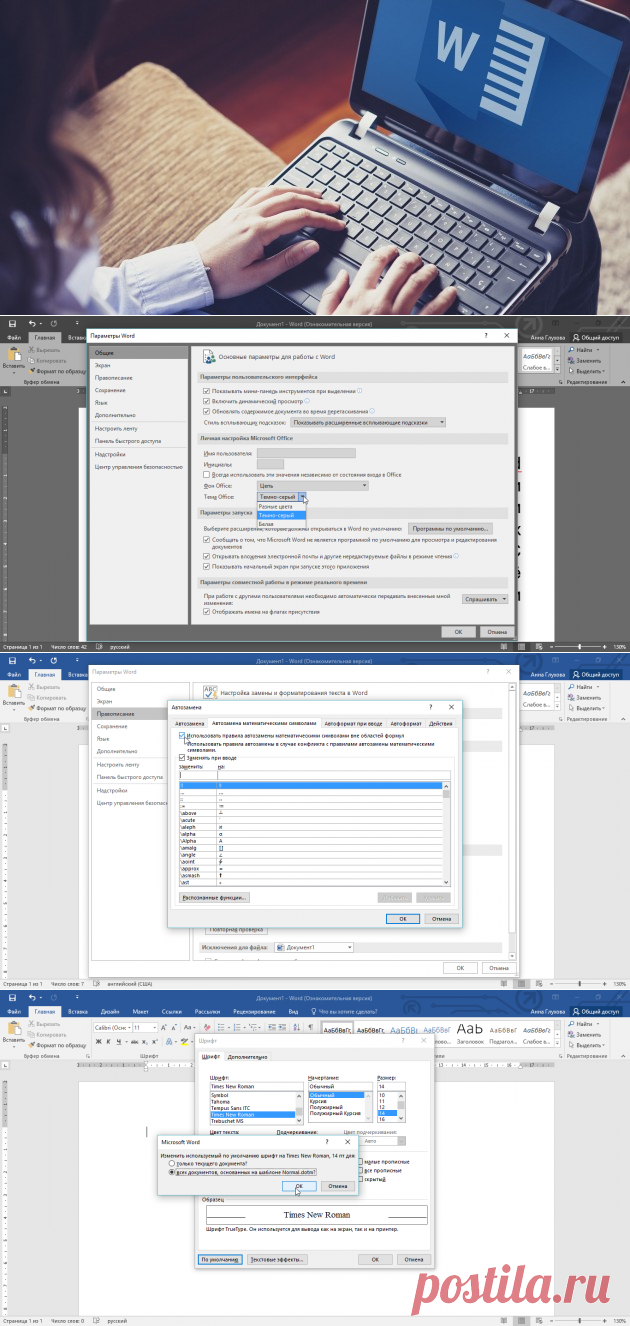Click Help question mark in Параметры Word General window
The height and width of the screenshot is (1326, 630).
click(486, 337)
